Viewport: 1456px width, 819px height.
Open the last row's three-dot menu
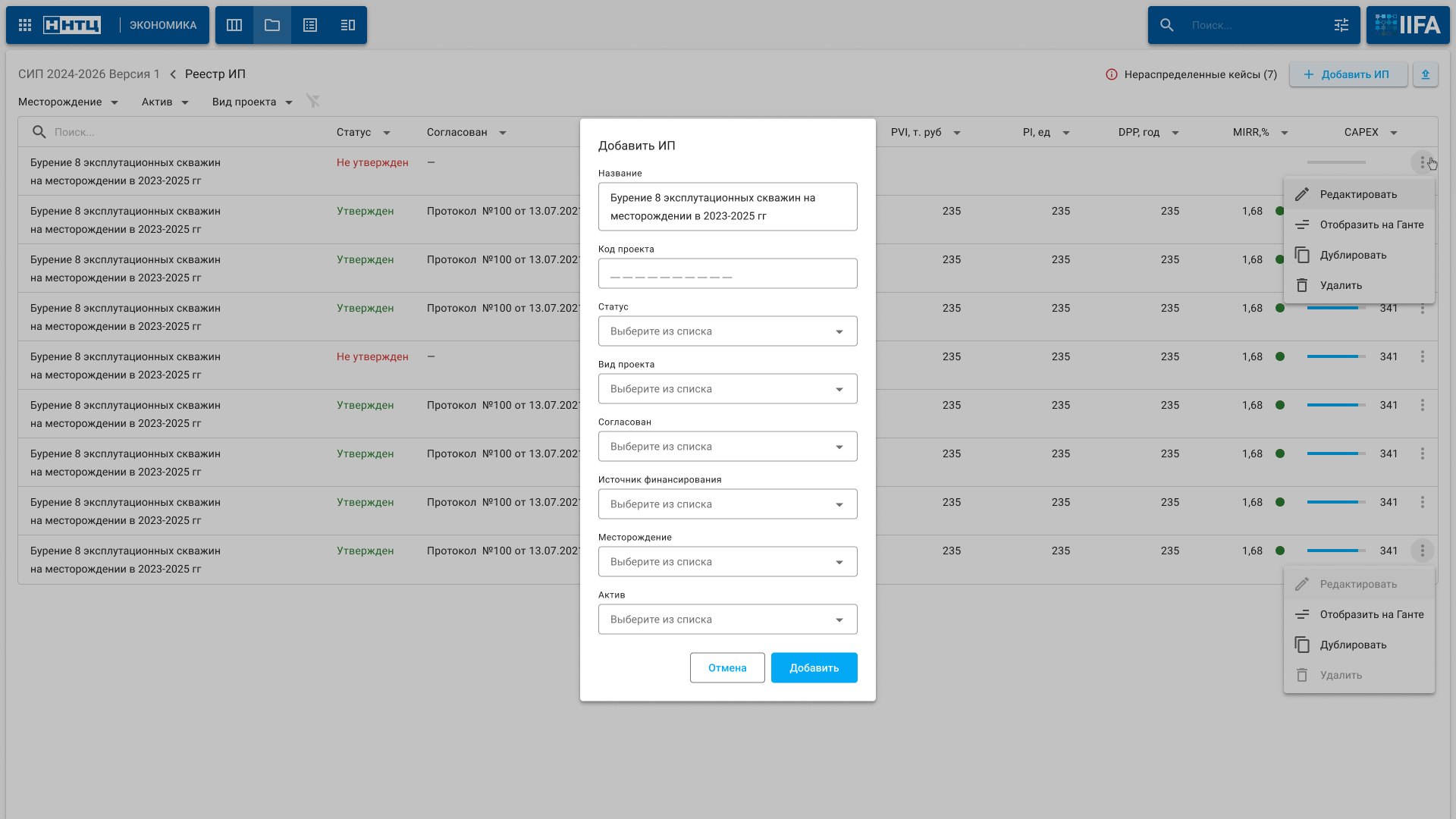point(1423,551)
